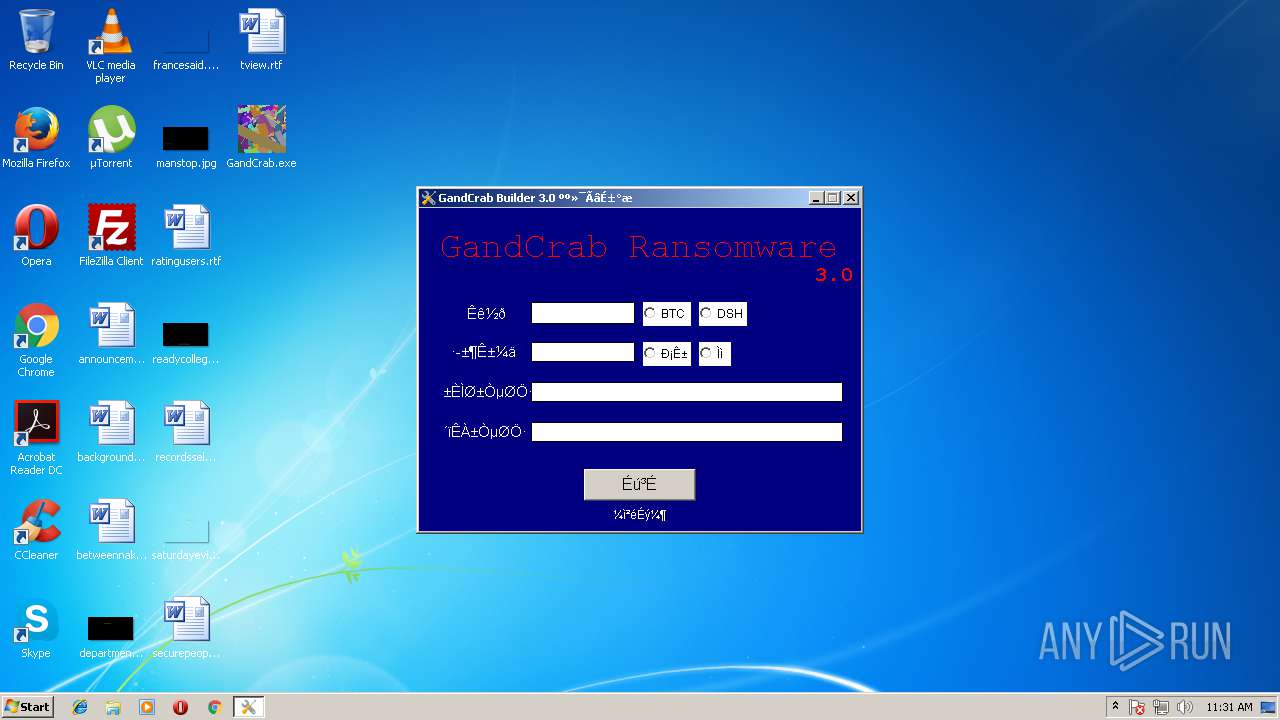Open Opera from the taskbar
Image resolution: width=1280 pixels, height=720 pixels.
pos(180,707)
